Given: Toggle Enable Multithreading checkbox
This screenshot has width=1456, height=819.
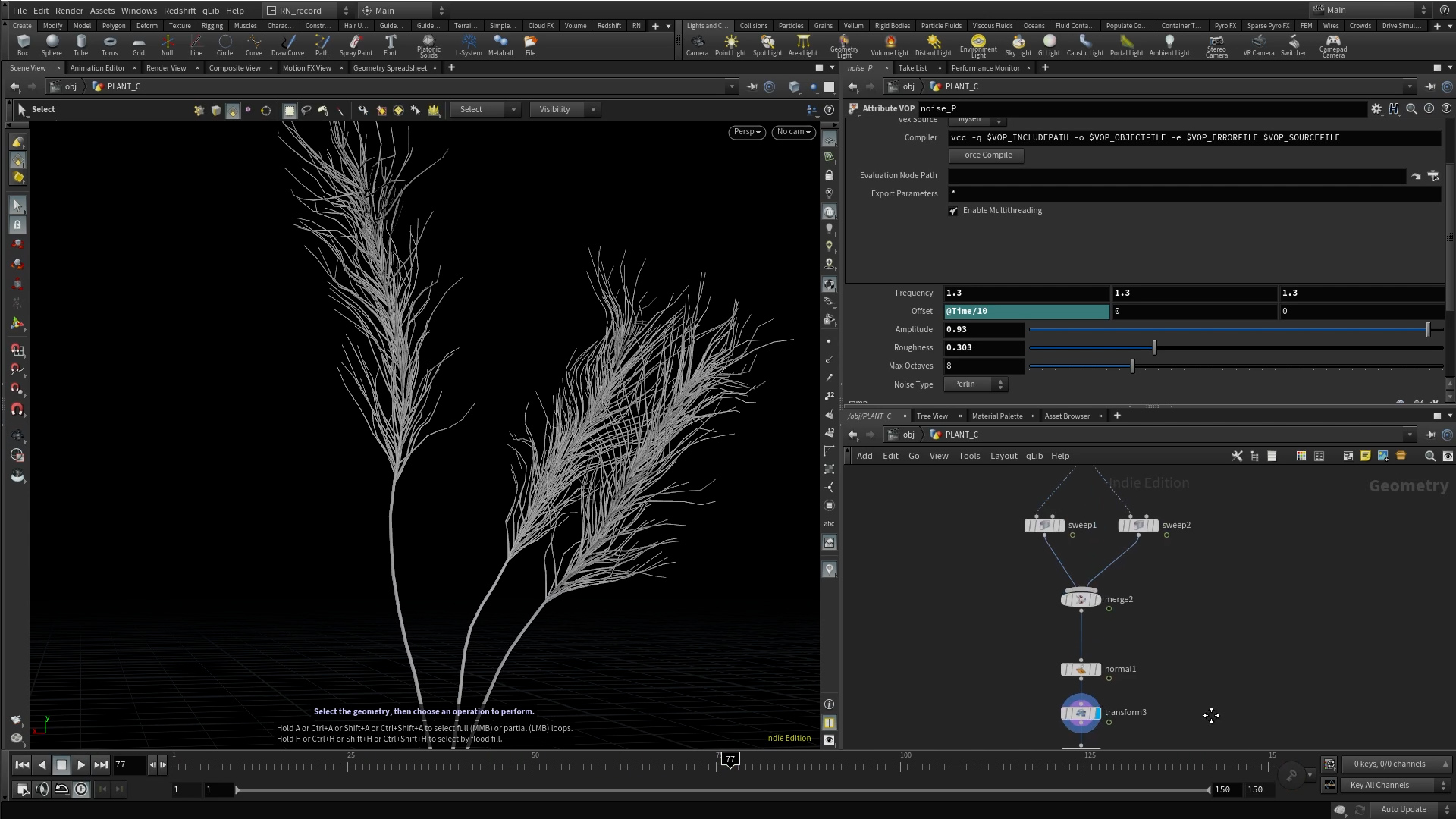Looking at the screenshot, I should 954,211.
